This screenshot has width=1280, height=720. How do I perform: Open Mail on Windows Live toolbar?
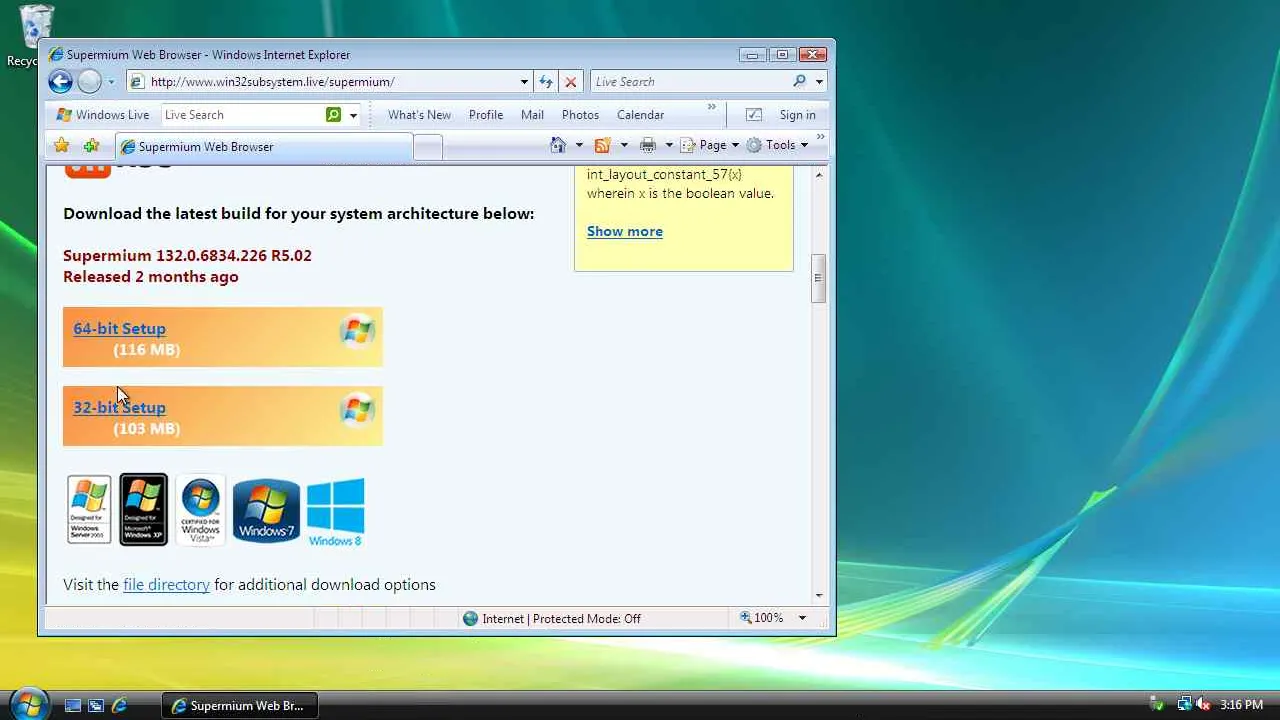[x=532, y=115]
